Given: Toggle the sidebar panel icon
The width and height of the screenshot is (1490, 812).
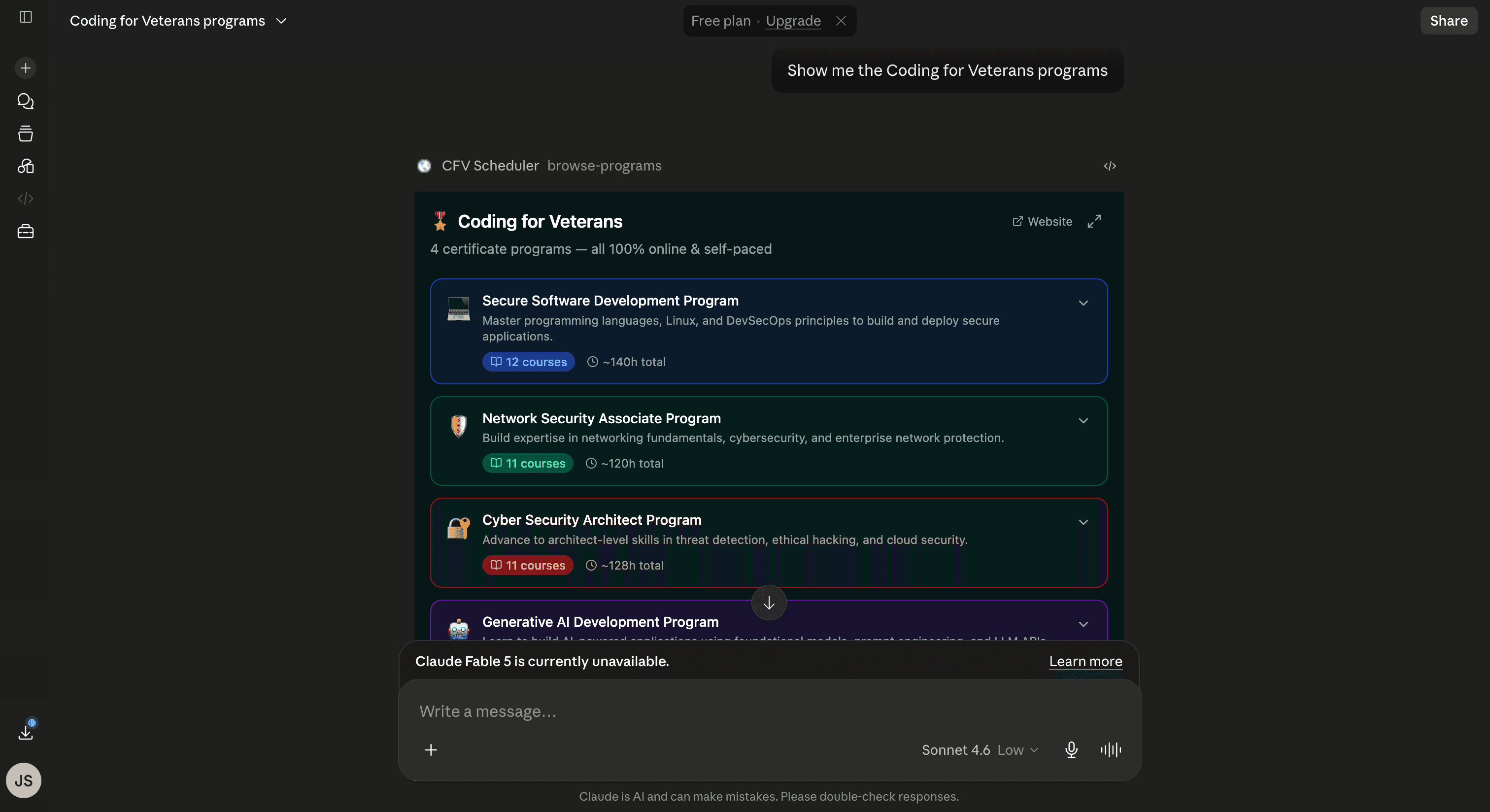Looking at the screenshot, I should [26, 17].
